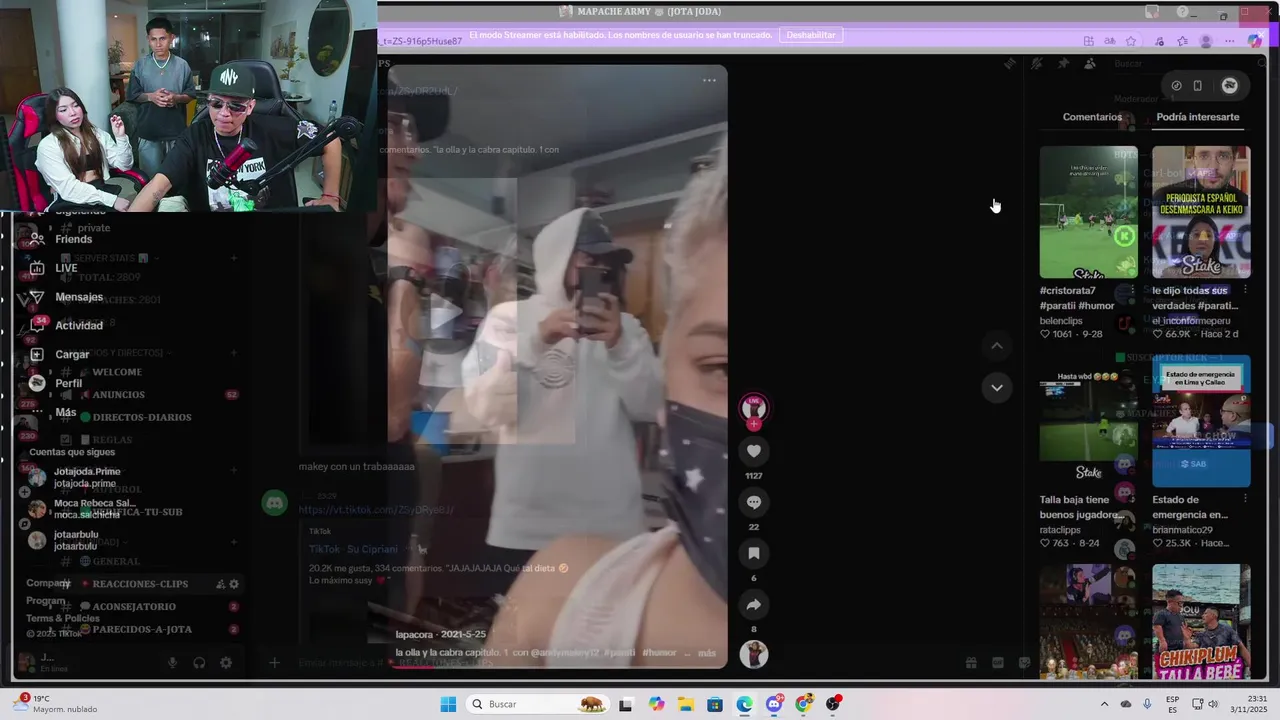Screen dimensions: 1280x720
Task: Expand system tray hidden icons chevron
Action: click(1104, 704)
